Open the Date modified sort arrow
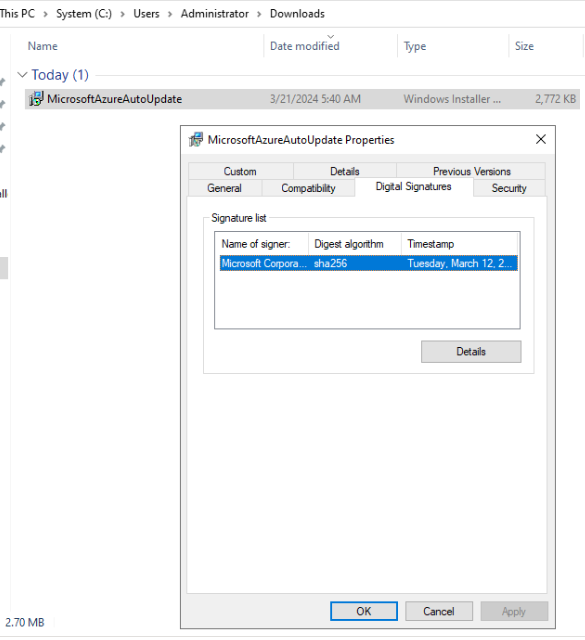The height and width of the screenshot is (640, 585). (x=331, y=37)
